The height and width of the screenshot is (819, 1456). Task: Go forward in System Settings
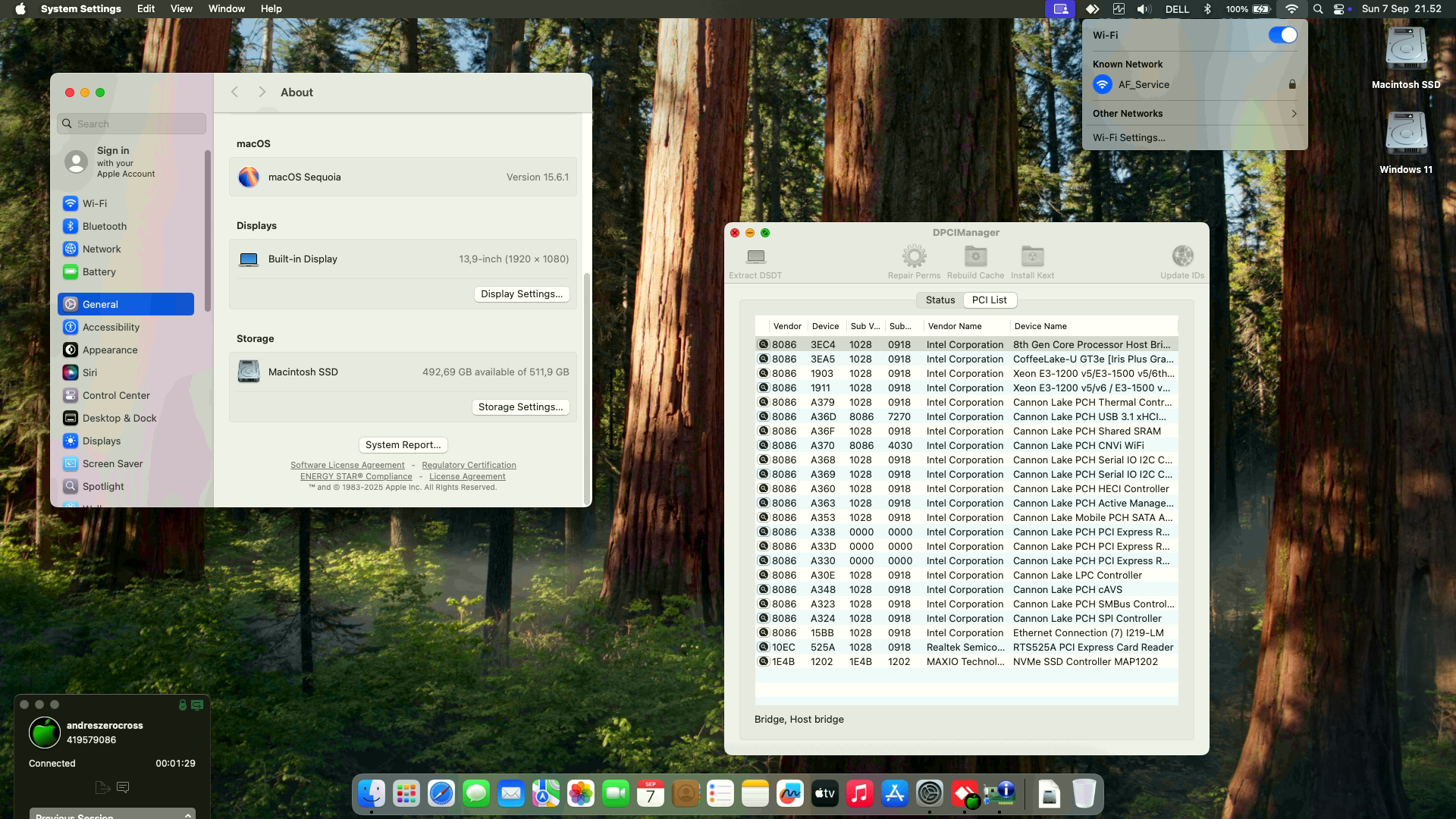262,92
